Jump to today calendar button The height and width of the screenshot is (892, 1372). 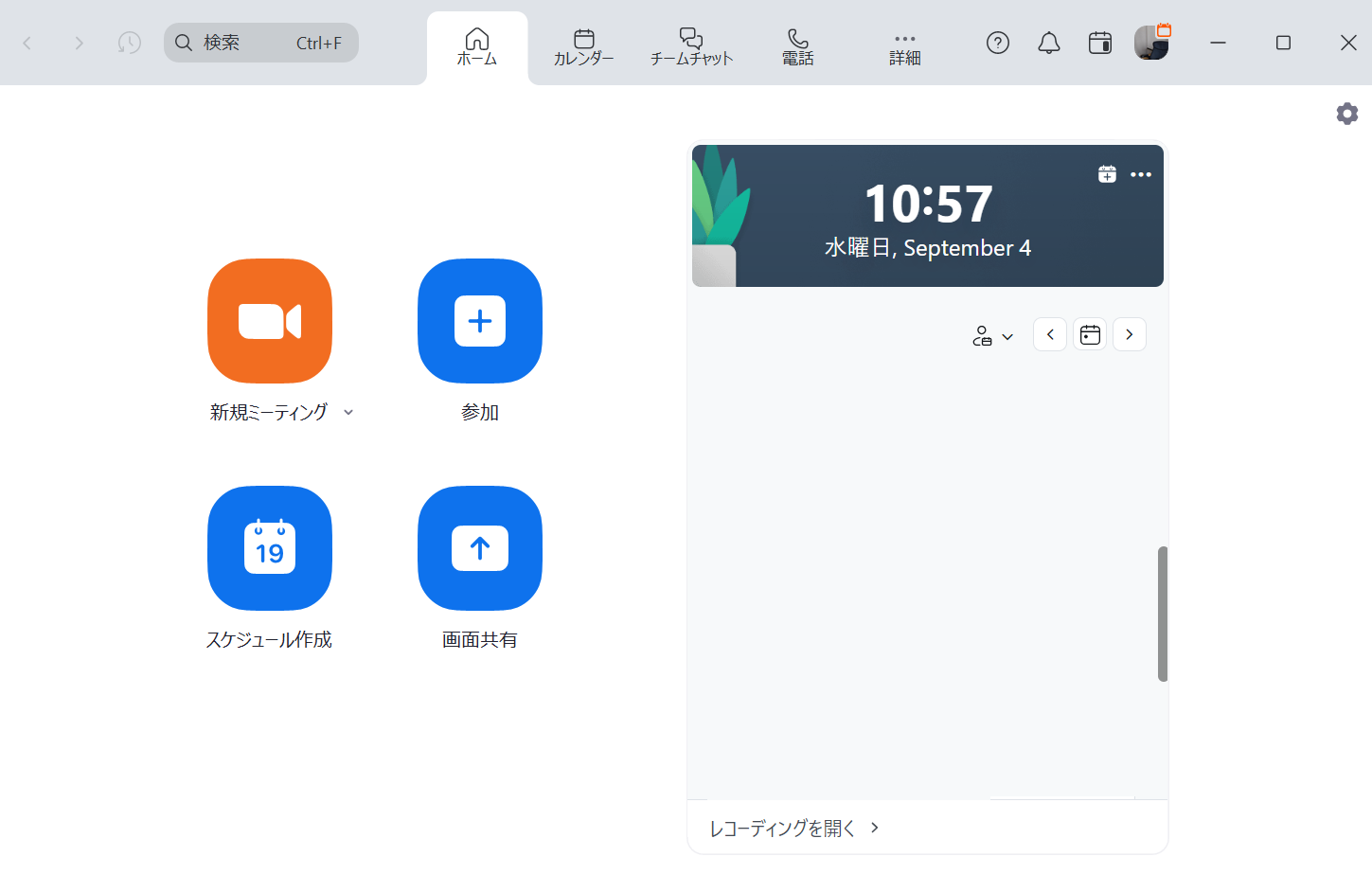click(x=1090, y=334)
